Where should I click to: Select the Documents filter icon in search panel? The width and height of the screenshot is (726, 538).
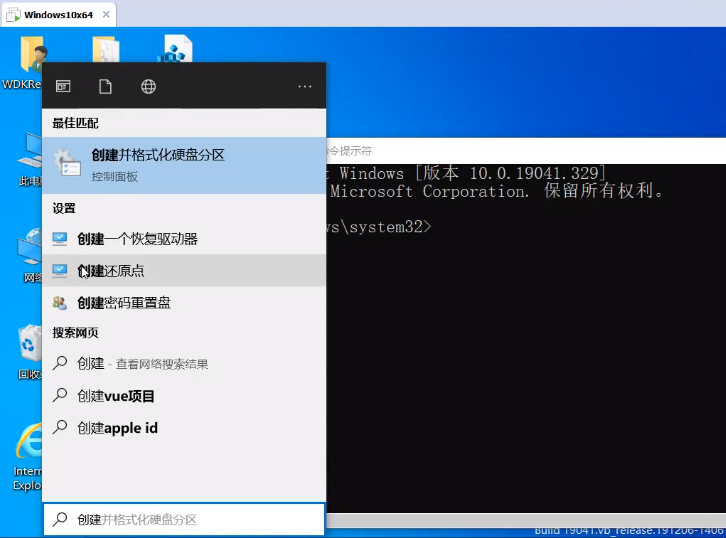click(106, 86)
